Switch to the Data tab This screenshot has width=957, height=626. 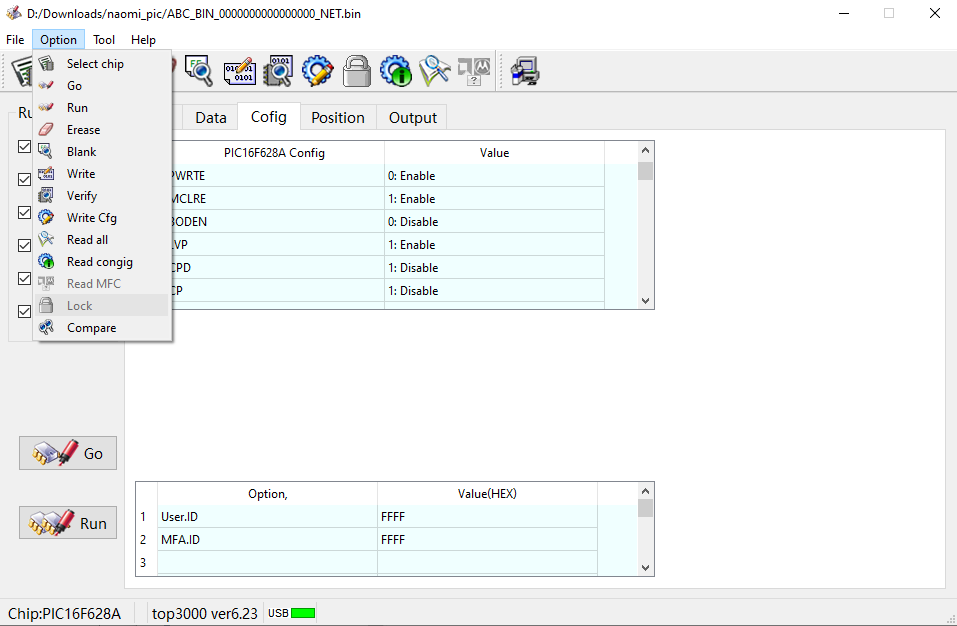(x=211, y=118)
